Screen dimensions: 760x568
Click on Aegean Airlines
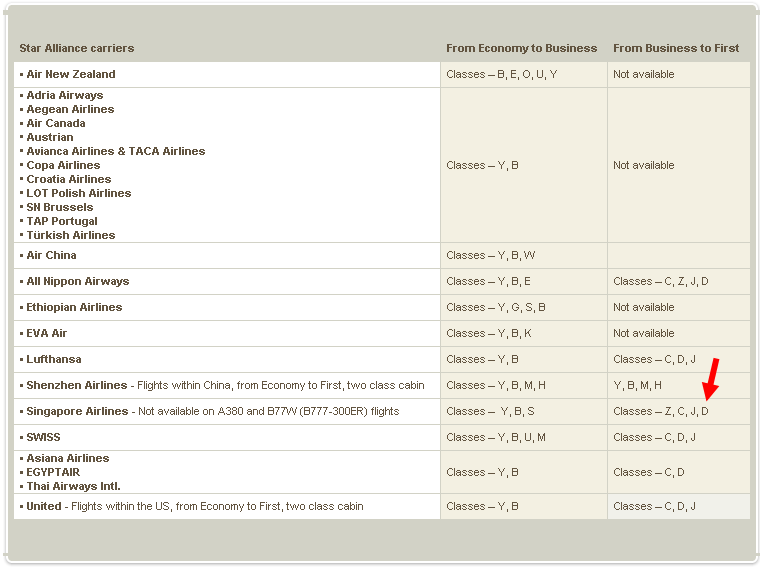pyautogui.click(x=70, y=109)
